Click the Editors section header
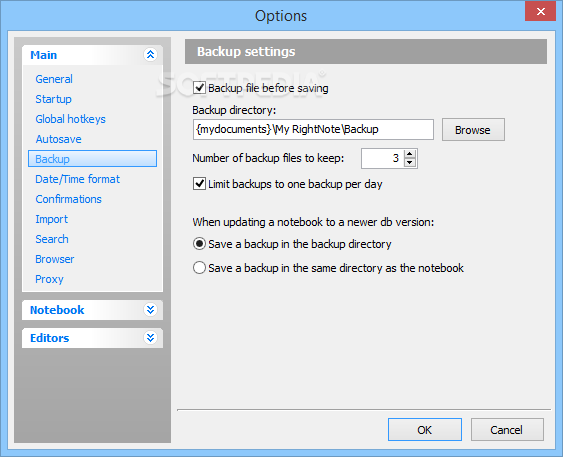 [92, 338]
